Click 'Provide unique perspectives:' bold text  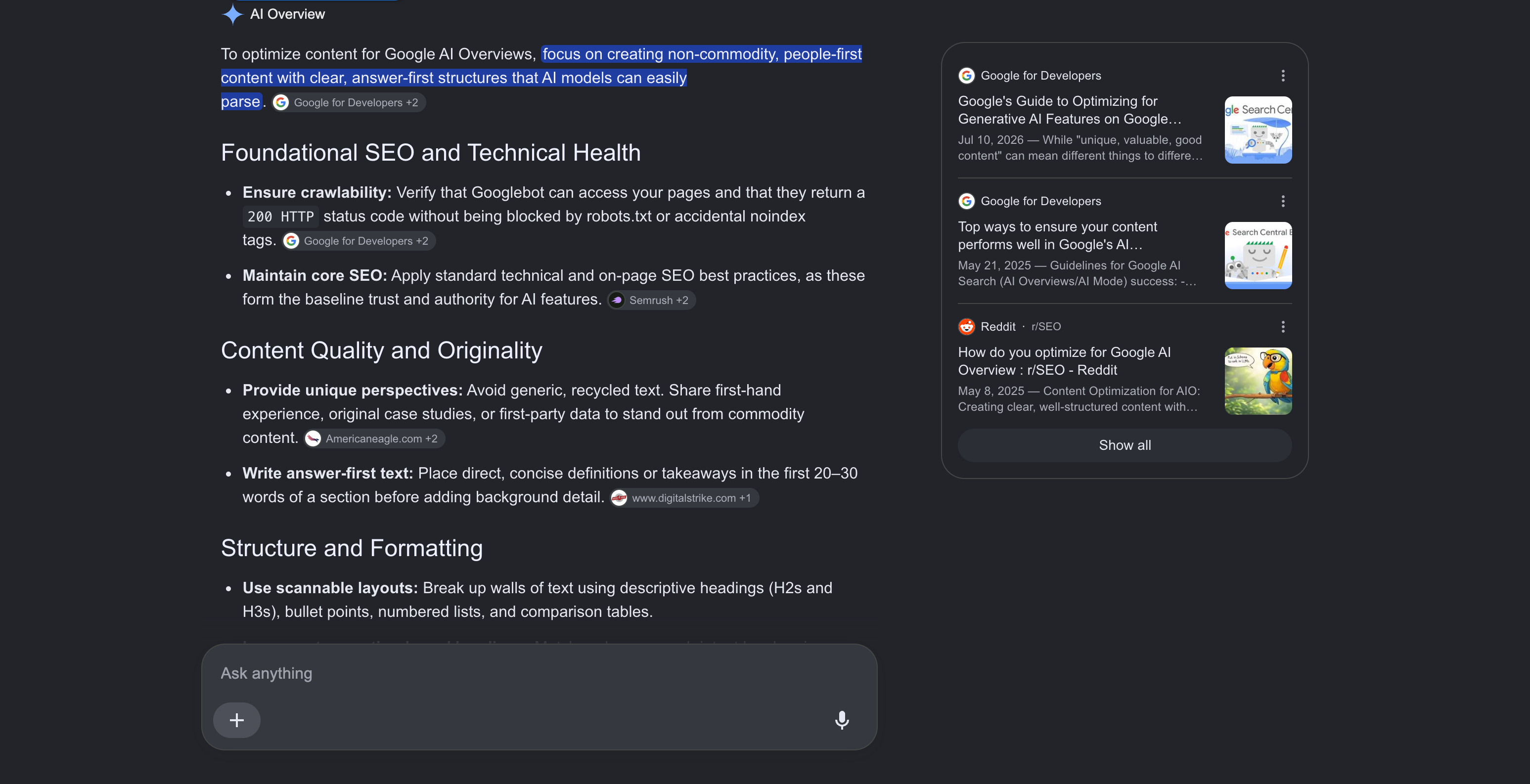tap(352, 390)
